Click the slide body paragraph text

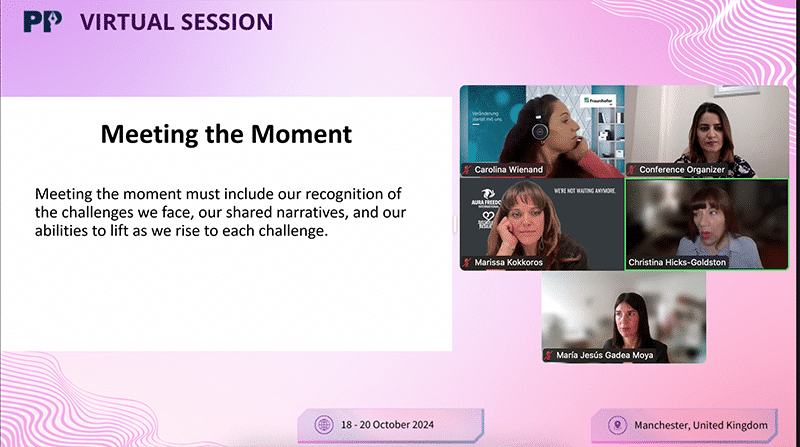point(226,211)
